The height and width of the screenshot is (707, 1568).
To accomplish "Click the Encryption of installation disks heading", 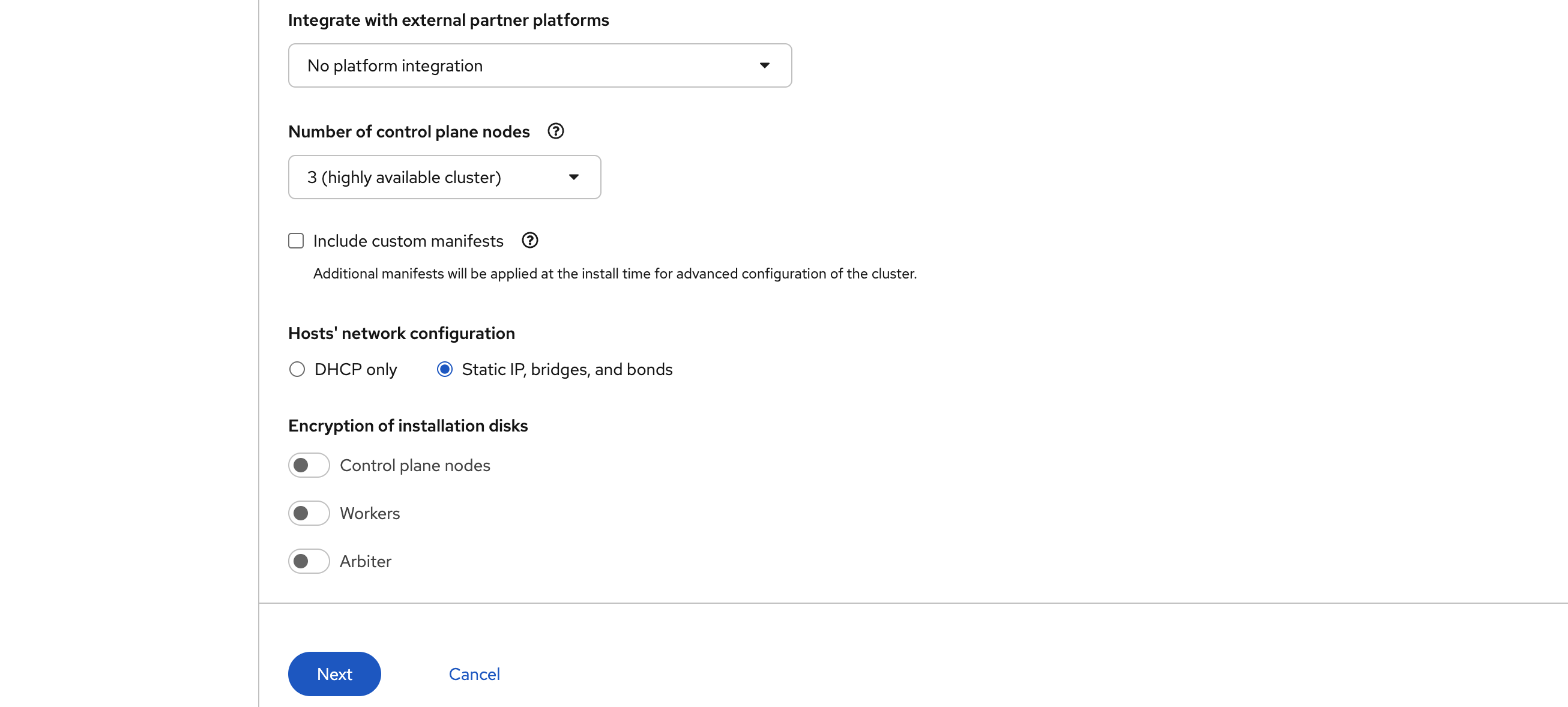I will click(x=408, y=426).
